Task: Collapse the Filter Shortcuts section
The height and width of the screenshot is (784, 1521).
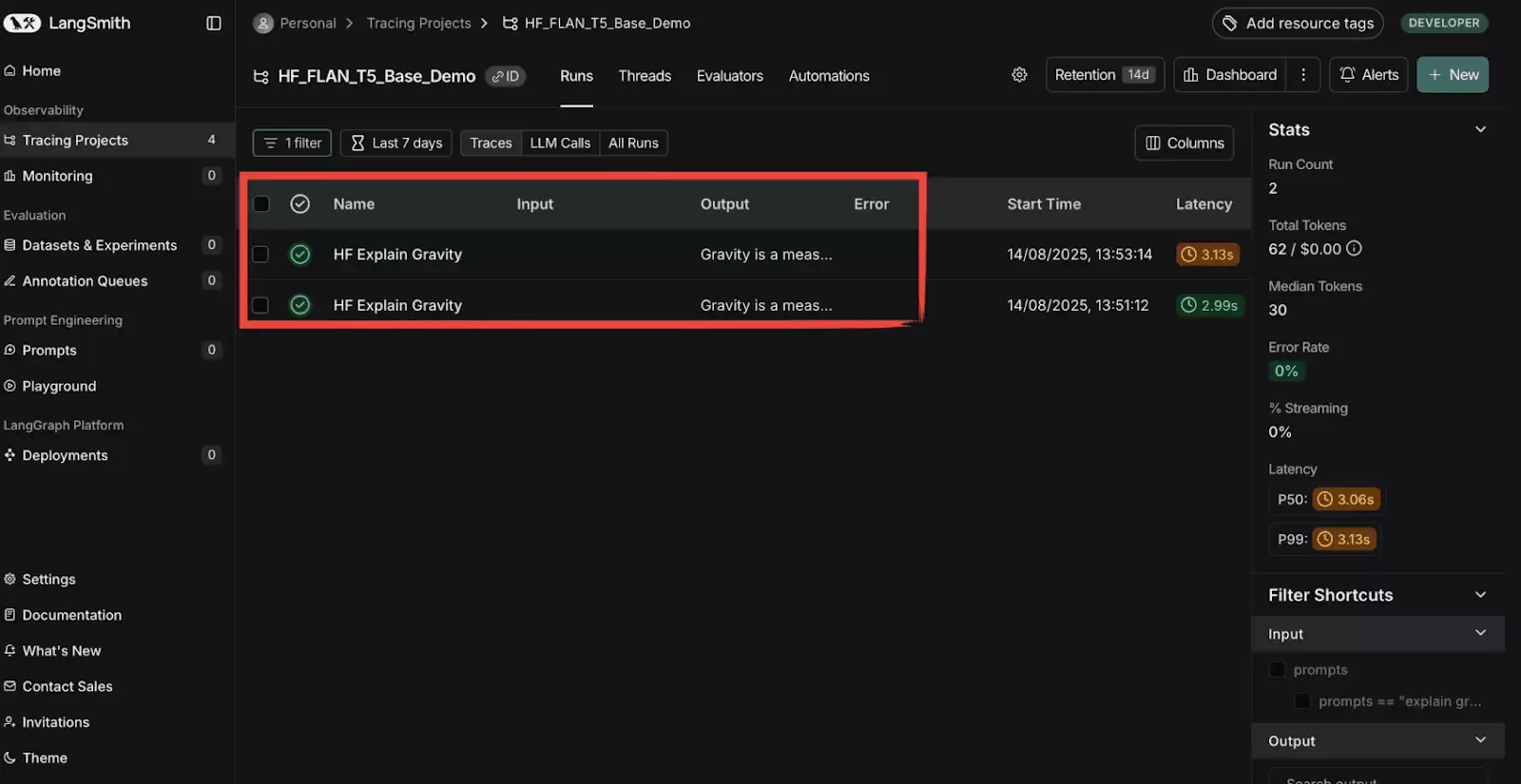Action: click(1480, 595)
